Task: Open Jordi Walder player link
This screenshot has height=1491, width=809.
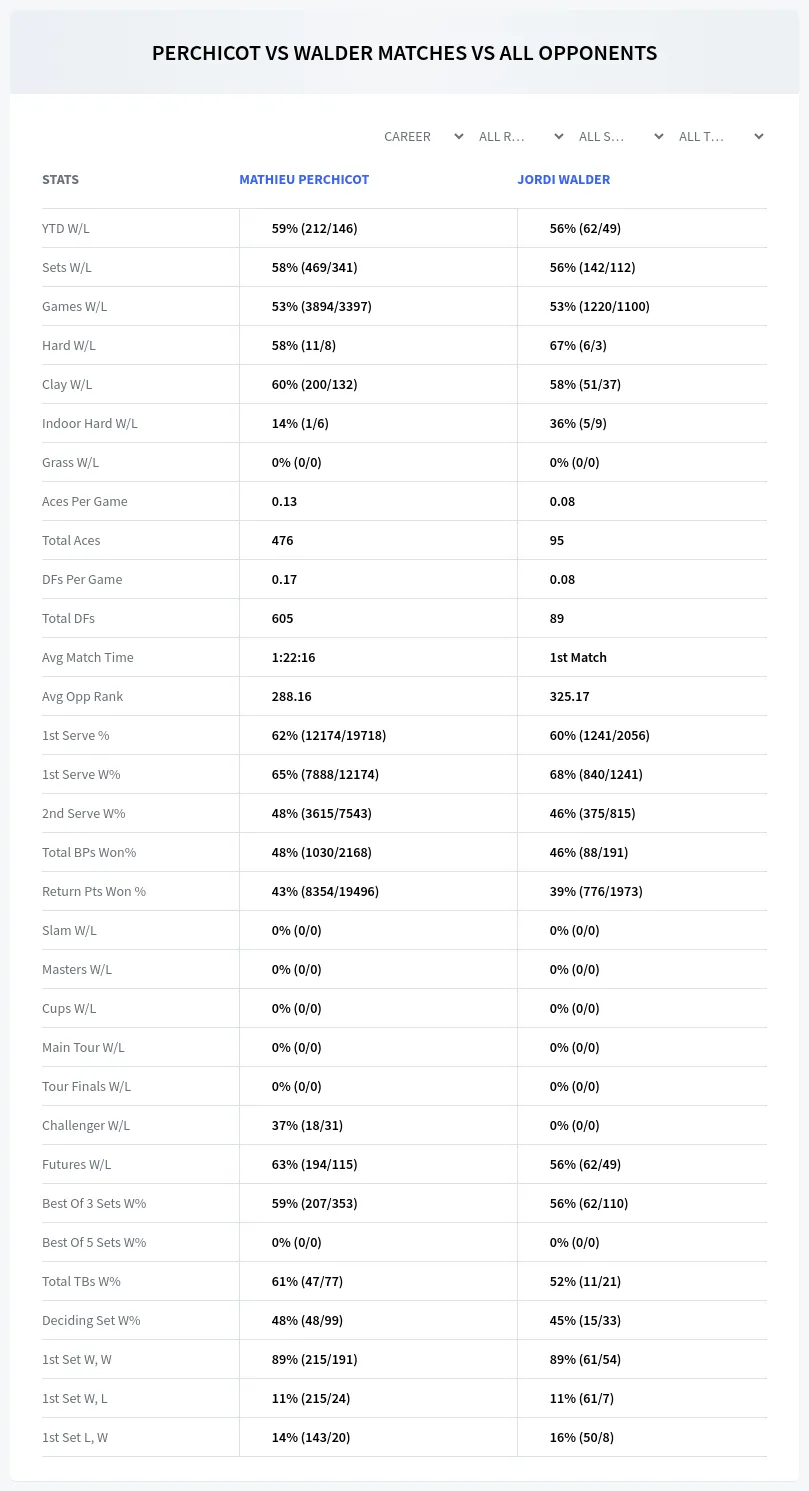Action: tap(564, 180)
